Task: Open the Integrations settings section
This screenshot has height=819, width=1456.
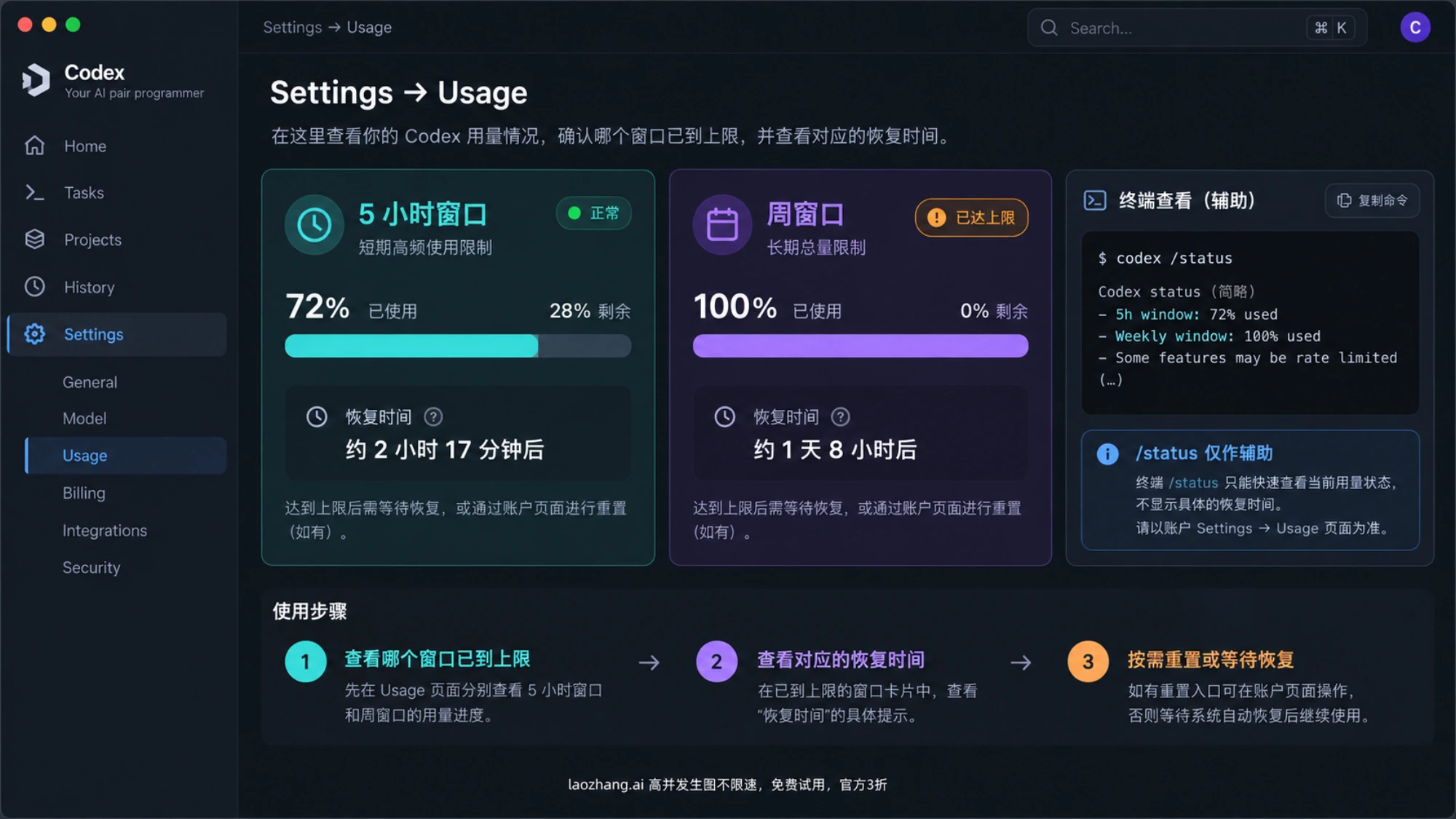Action: click(105, 531)
